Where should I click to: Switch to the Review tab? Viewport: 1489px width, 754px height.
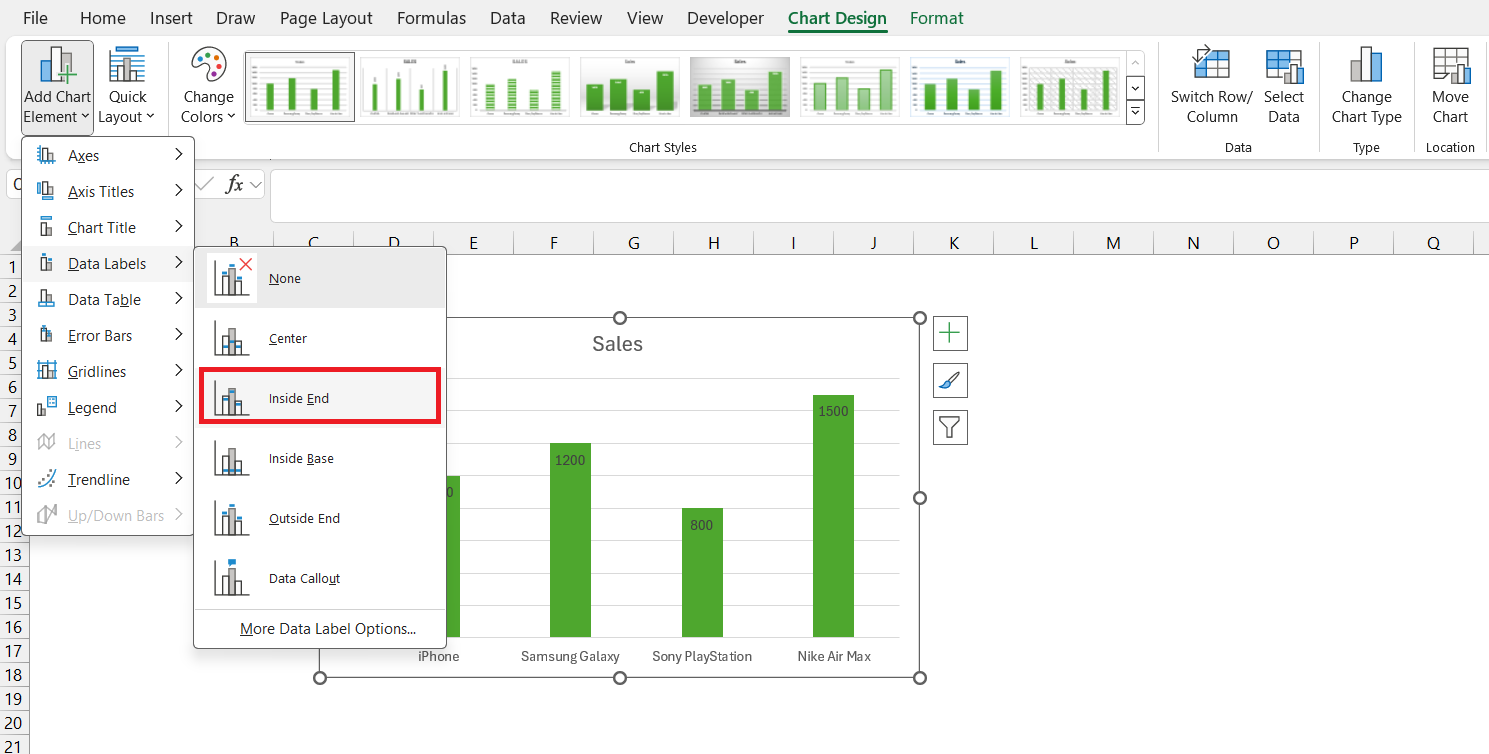tap(576, 18)
